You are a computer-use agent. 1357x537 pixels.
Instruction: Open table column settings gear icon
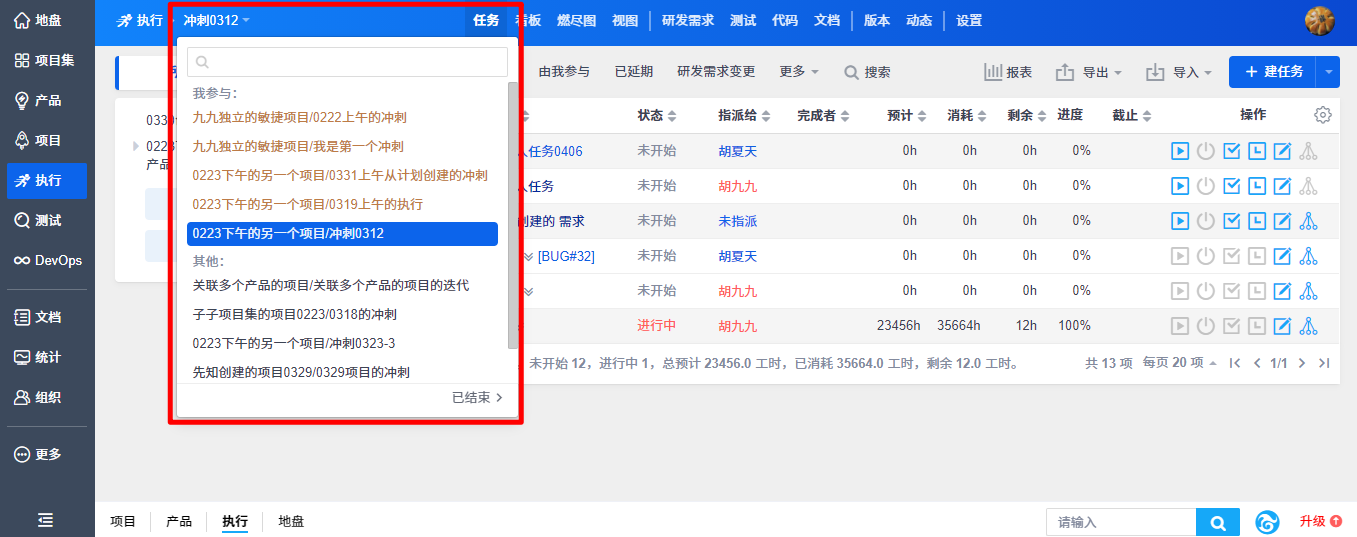[1323, 115]
